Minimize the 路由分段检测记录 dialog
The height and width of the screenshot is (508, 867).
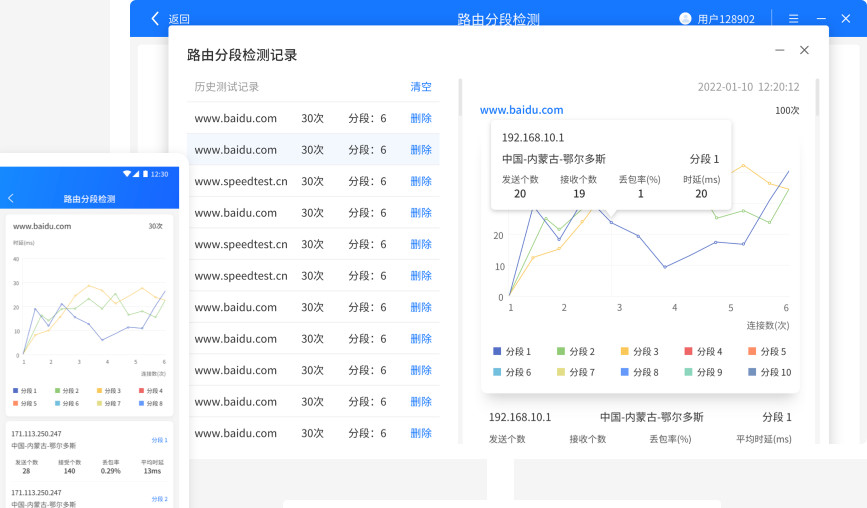780,50
